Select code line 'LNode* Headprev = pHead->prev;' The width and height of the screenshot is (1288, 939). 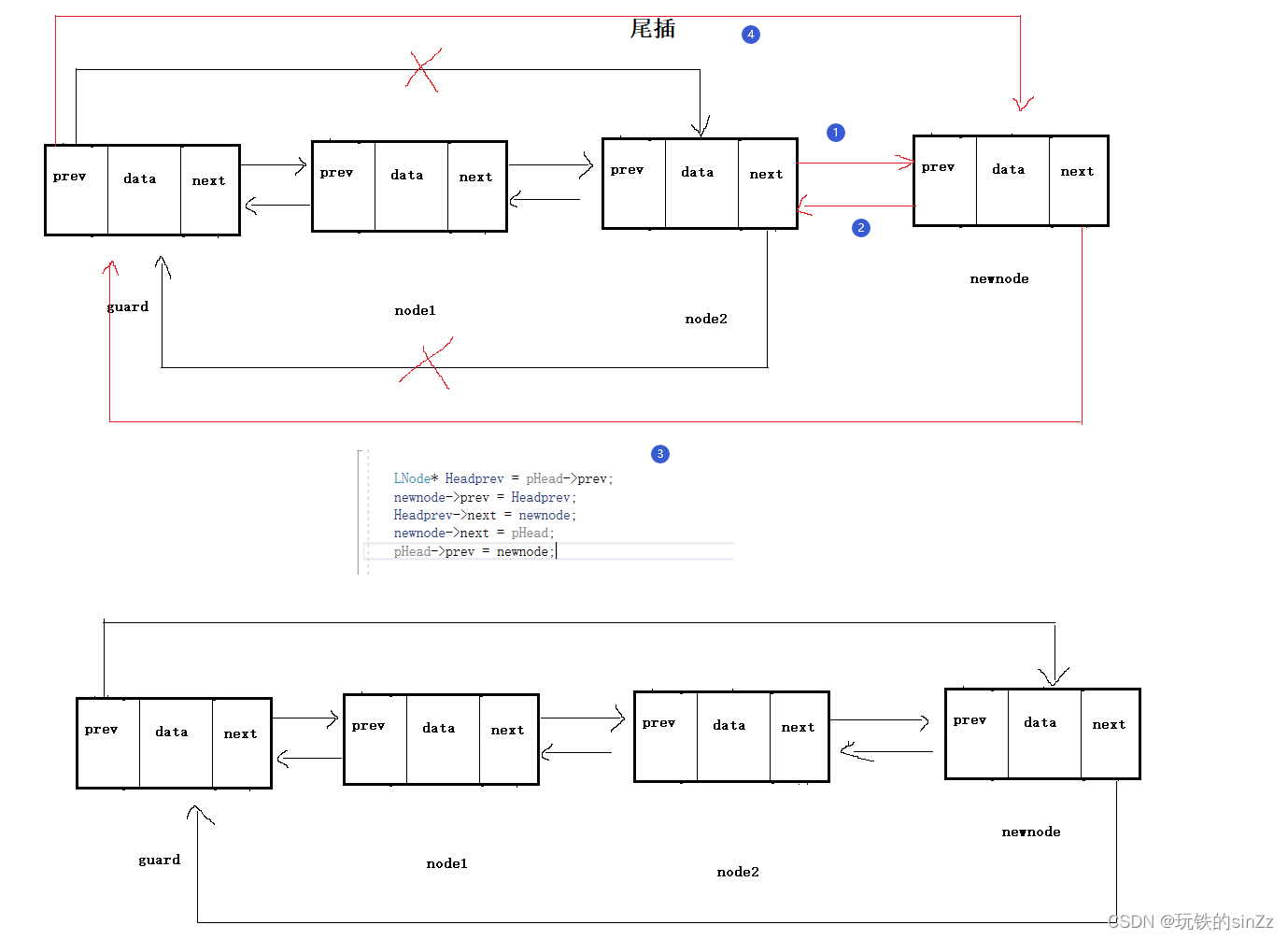point(502,478)
